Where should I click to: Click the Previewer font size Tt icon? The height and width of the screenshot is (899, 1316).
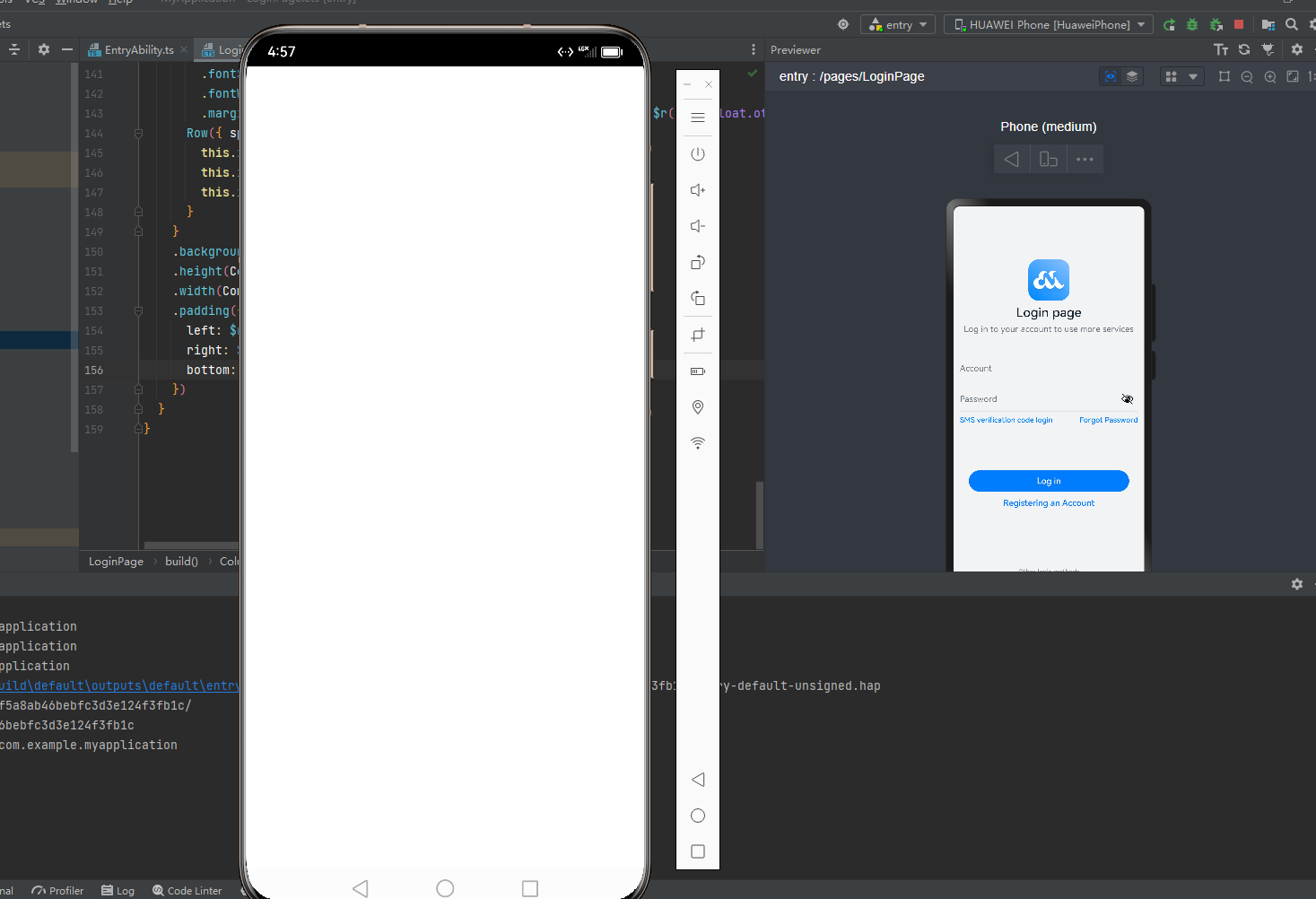pos(1221,50)
